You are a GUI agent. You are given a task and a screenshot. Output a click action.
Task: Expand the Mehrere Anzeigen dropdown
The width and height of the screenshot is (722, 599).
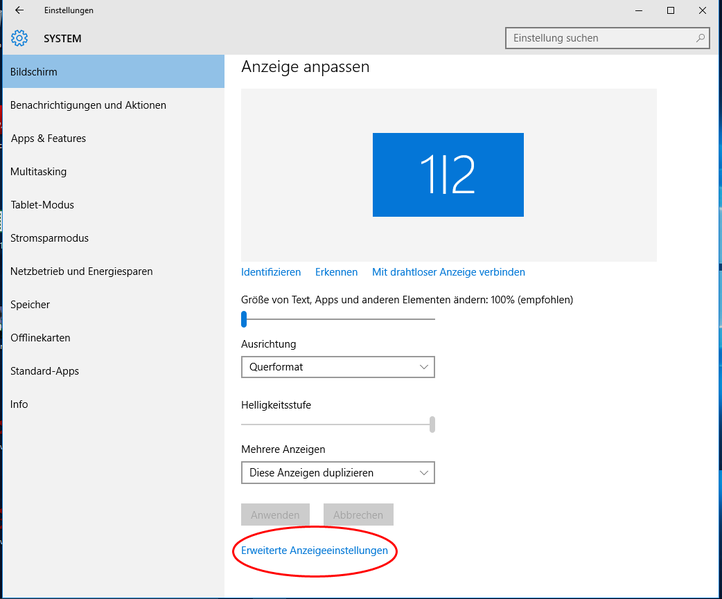(x=338, y=472)
